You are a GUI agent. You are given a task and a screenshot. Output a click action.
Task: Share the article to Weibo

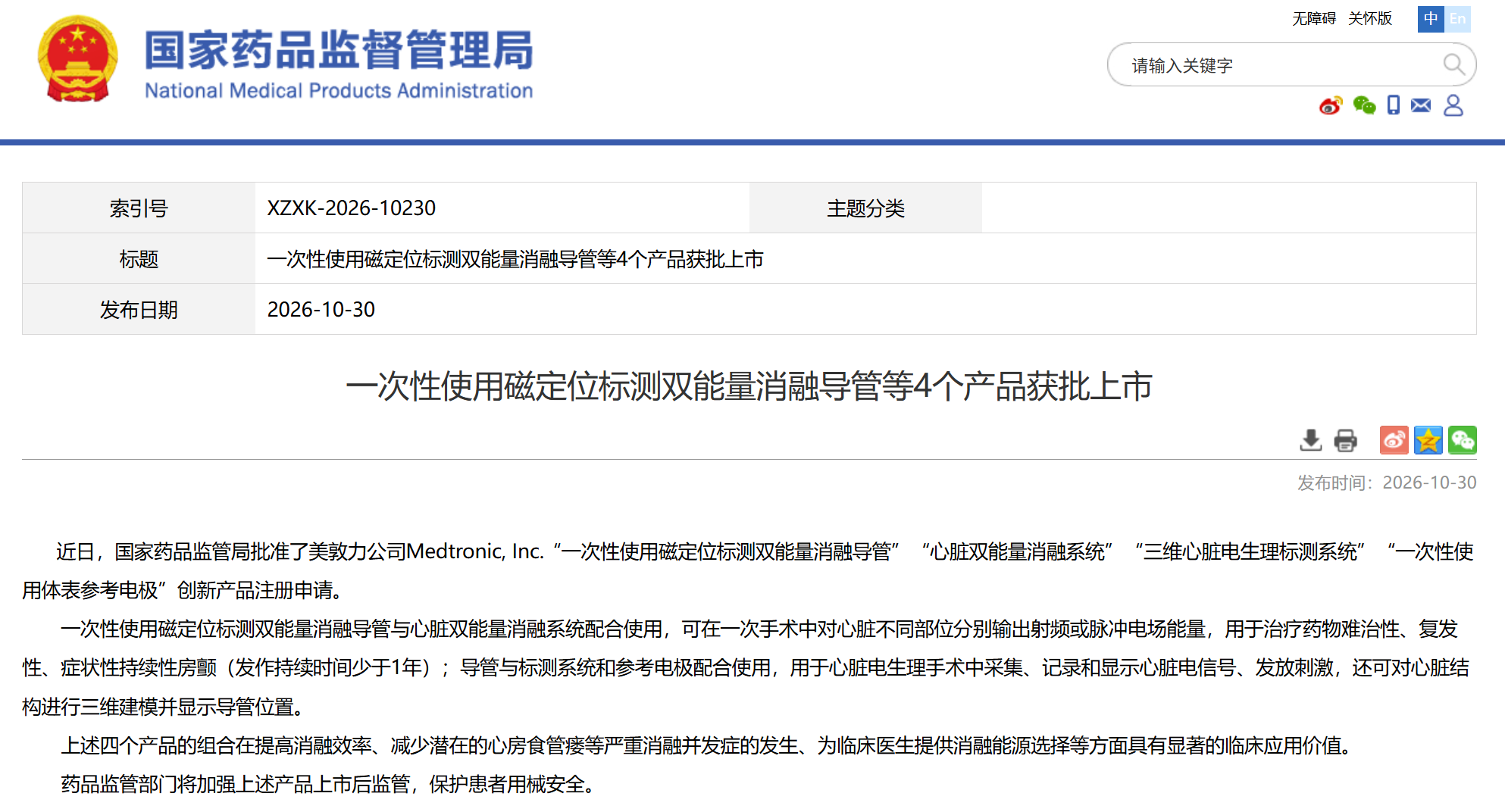(1394, 440)
